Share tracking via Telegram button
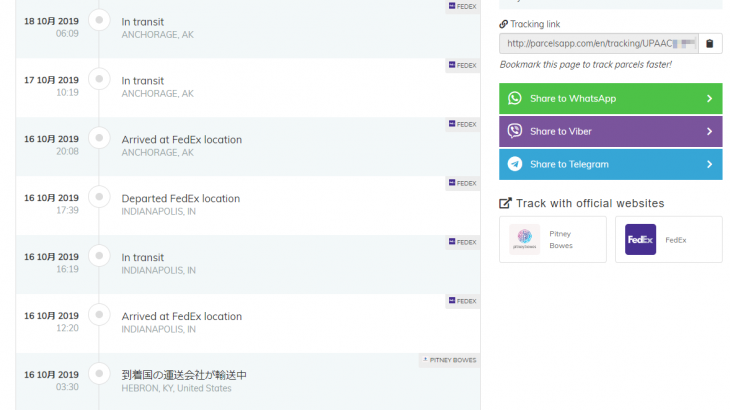This screenshot has height=410, width=730. [x=610, y=164]
